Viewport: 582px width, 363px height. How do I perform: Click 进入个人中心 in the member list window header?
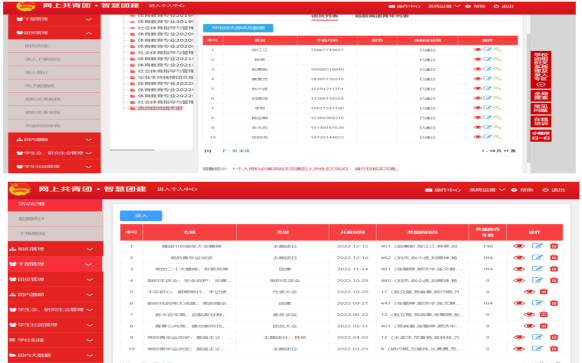point(167,6)
